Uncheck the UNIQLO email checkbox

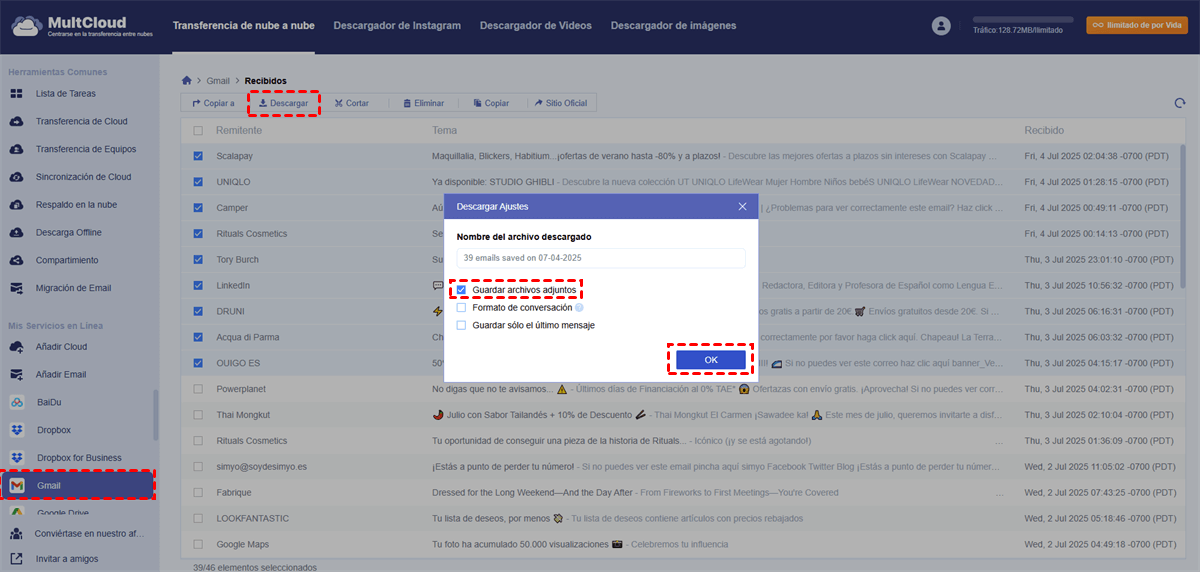tap(198, 182)
